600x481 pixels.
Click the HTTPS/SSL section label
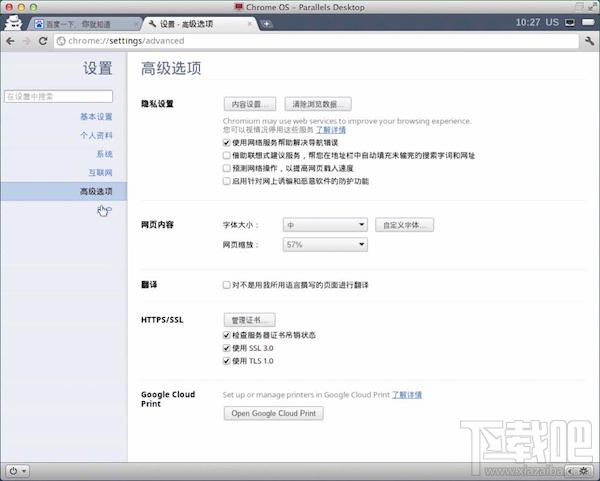coord(162,320)
